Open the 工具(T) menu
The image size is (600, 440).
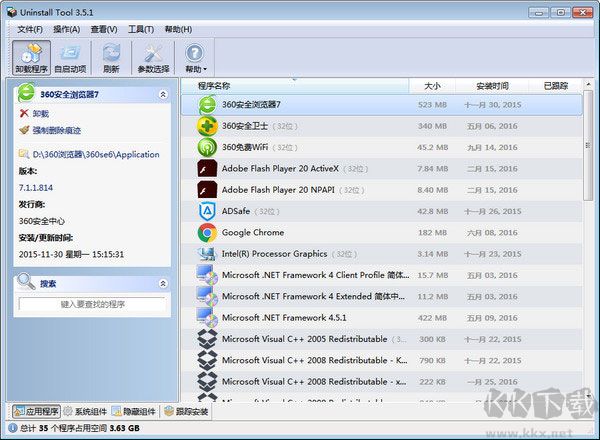(141, 29)
